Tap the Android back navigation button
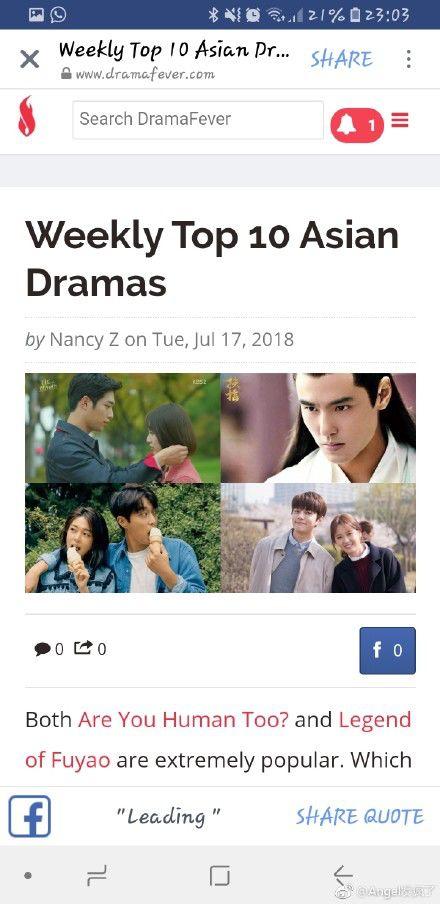The image size is (440, 904). pyautogui.click(x=344, y=876)
